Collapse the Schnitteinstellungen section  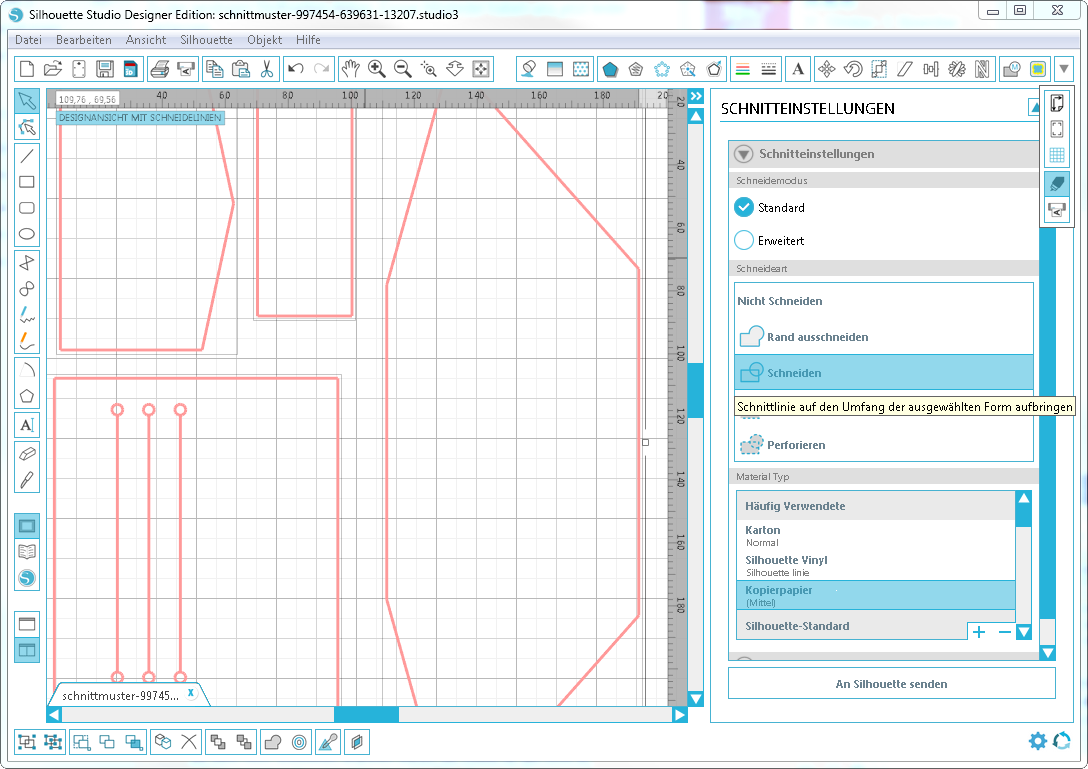pos(743,154)
